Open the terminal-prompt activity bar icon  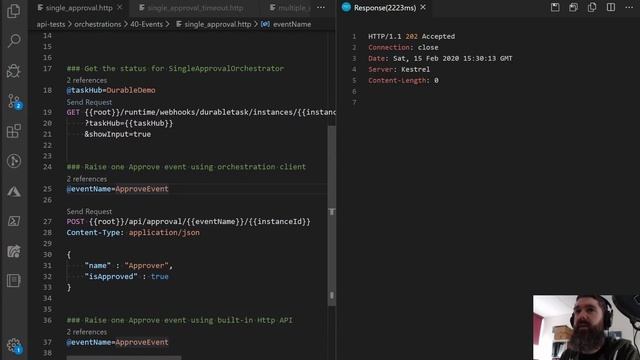point(13,221)
